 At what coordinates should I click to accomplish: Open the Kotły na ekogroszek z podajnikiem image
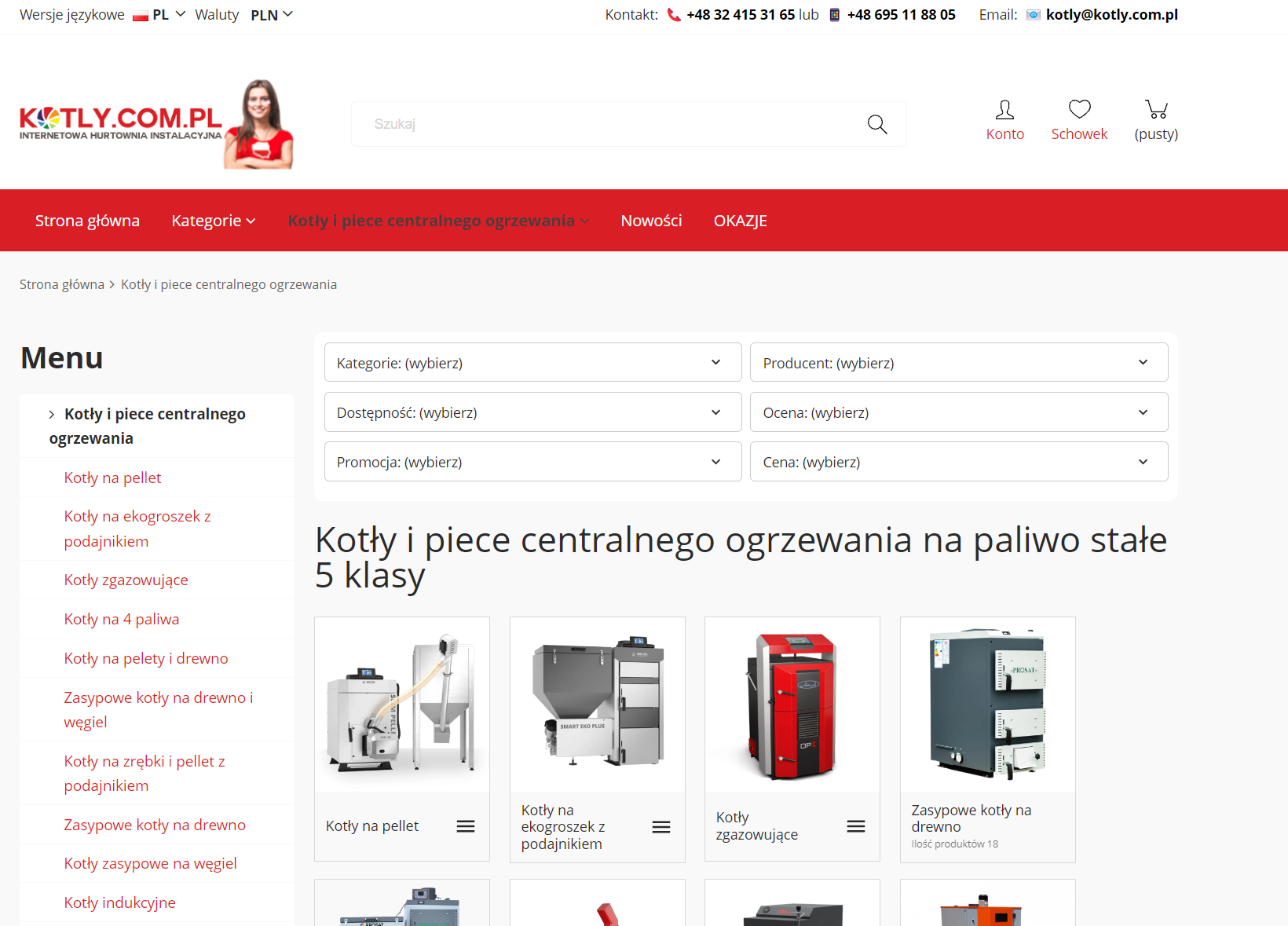598,705
